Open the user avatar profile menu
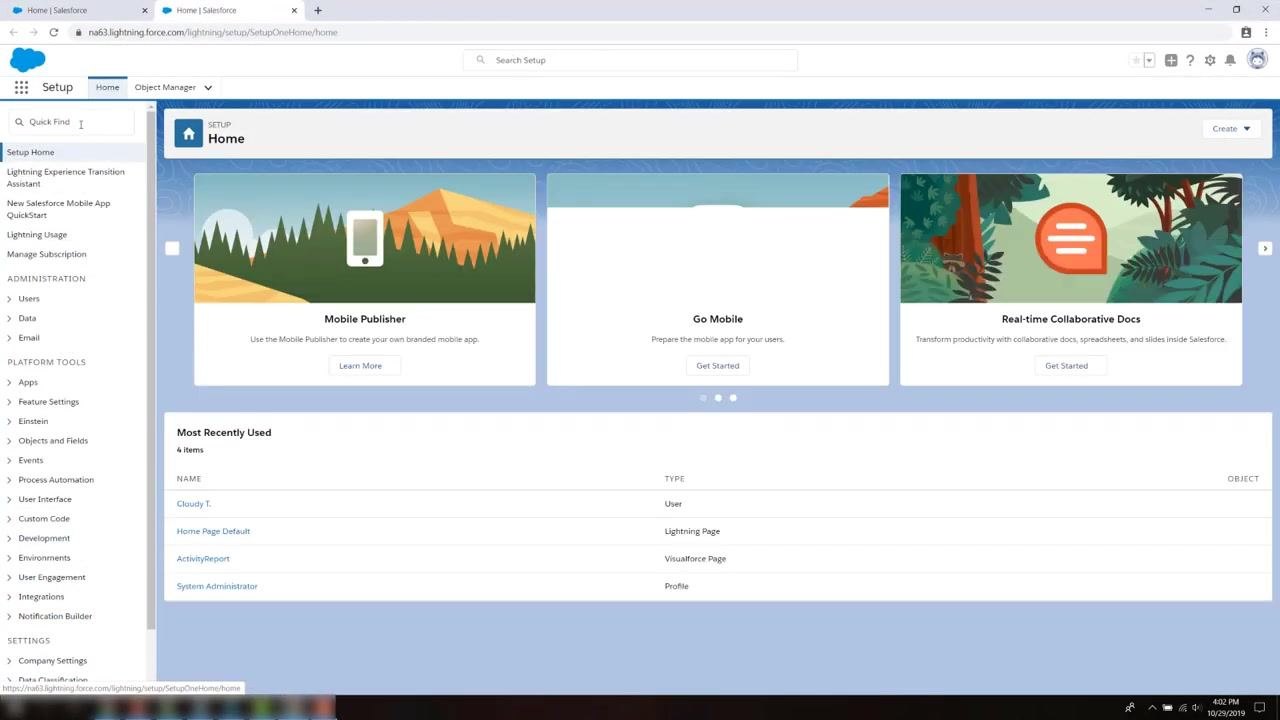This screenshot has width=1280, height=720. (1257, 60)
